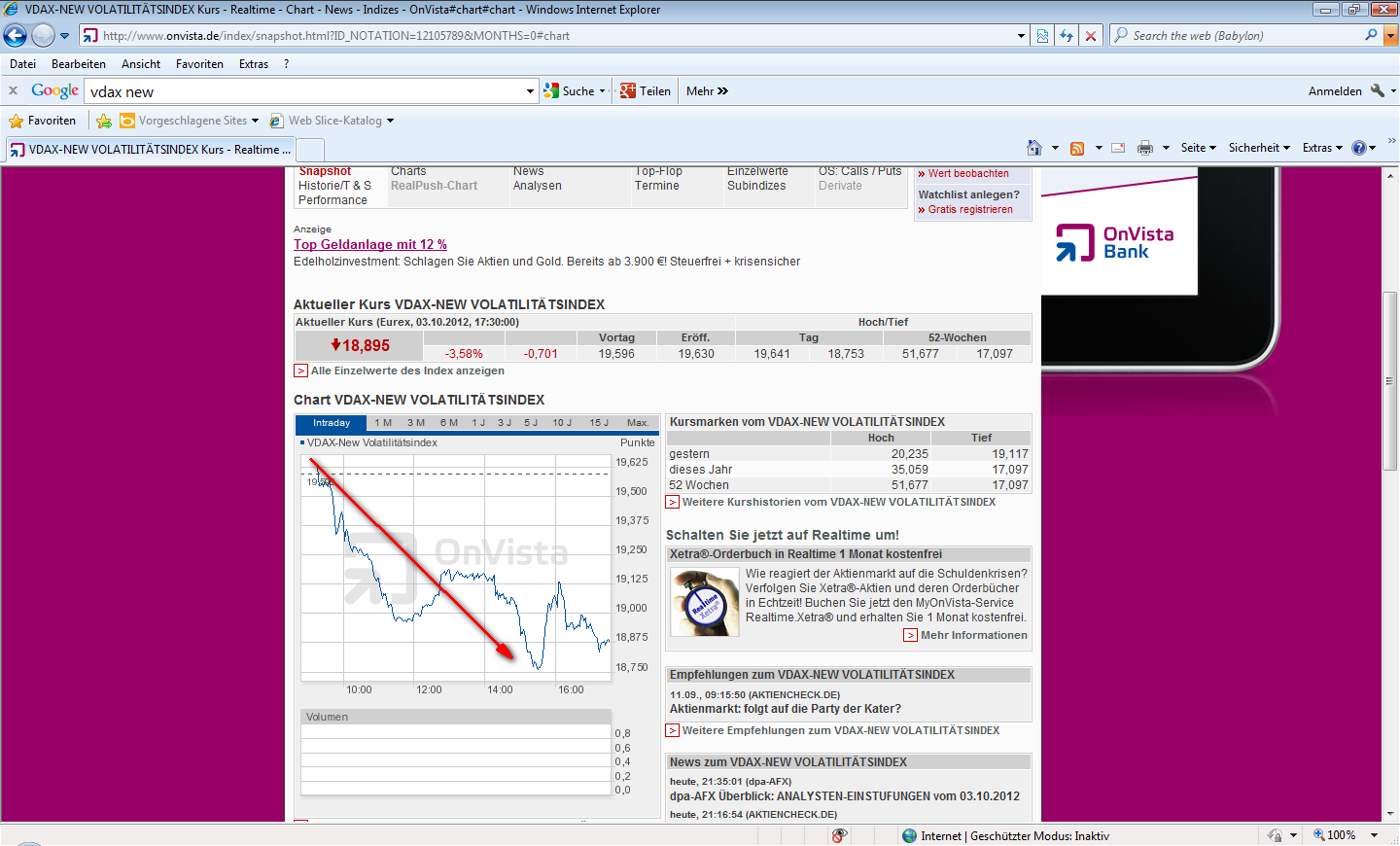Open the Favoriten menu
Image resolution: width=1400 pixels, height=846 pixels.
point(199,64)
